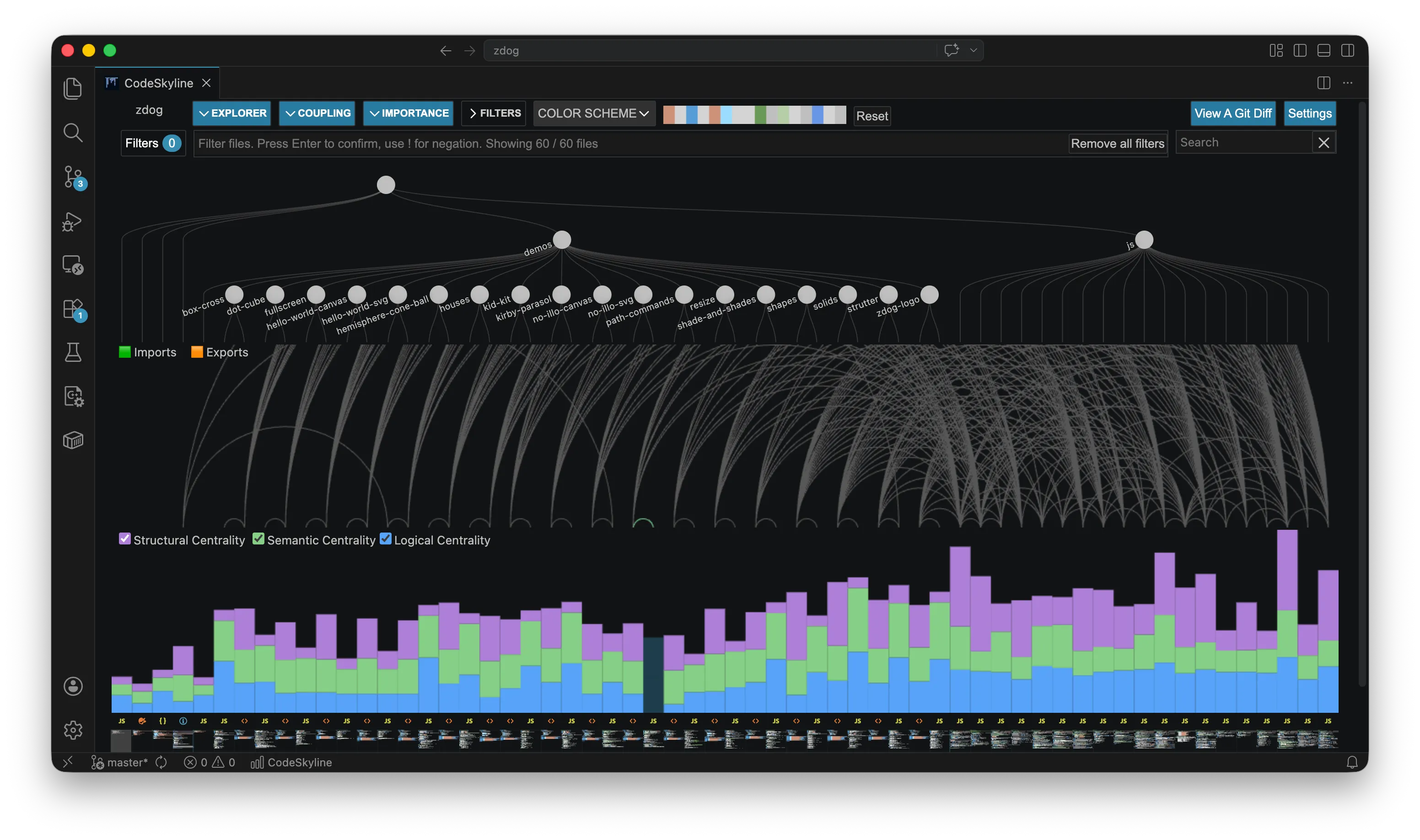
Task: Click the root tree node circle
Action: coord(386,184)
